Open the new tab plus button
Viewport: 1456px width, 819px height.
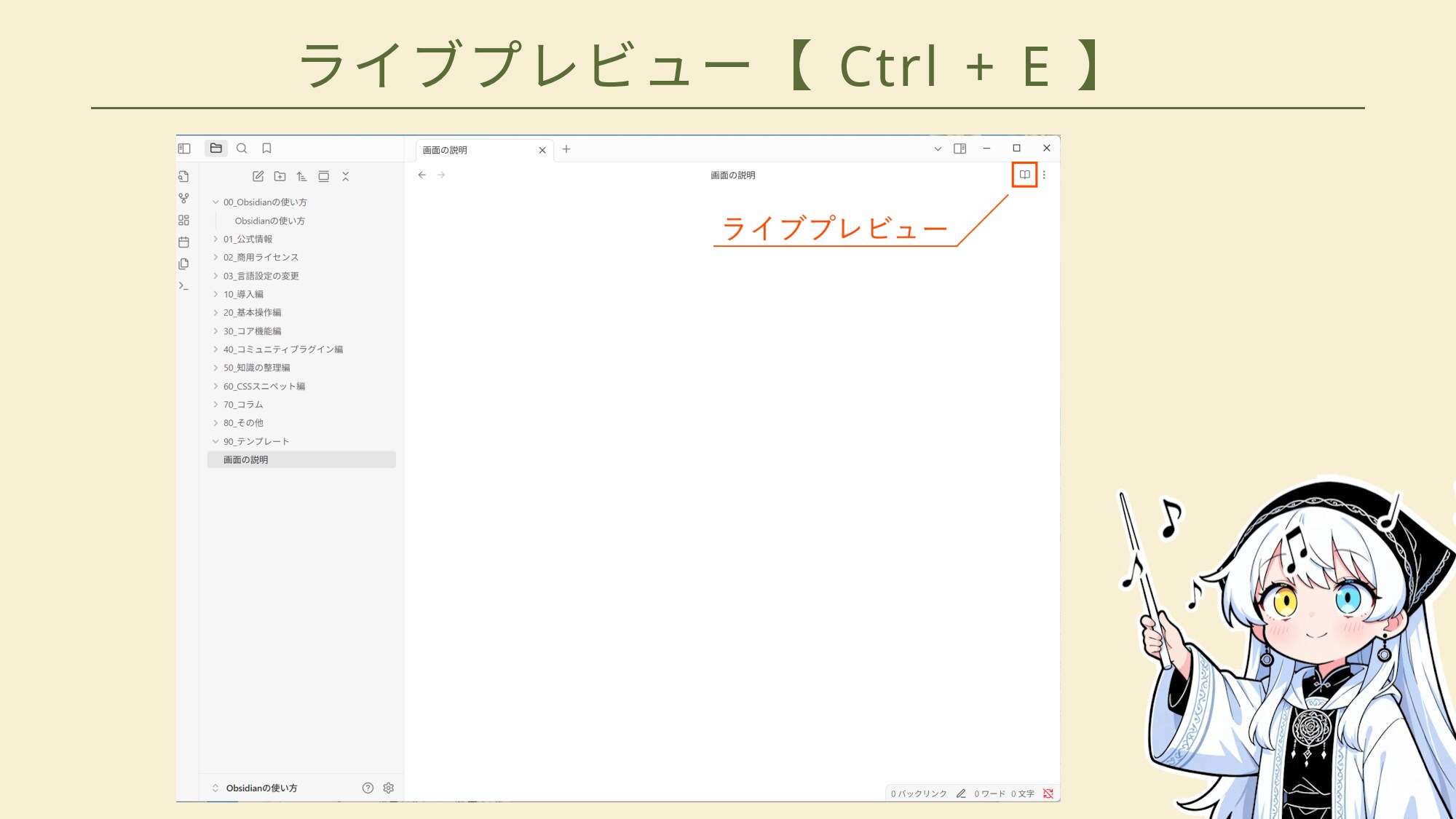coord(566,149)
